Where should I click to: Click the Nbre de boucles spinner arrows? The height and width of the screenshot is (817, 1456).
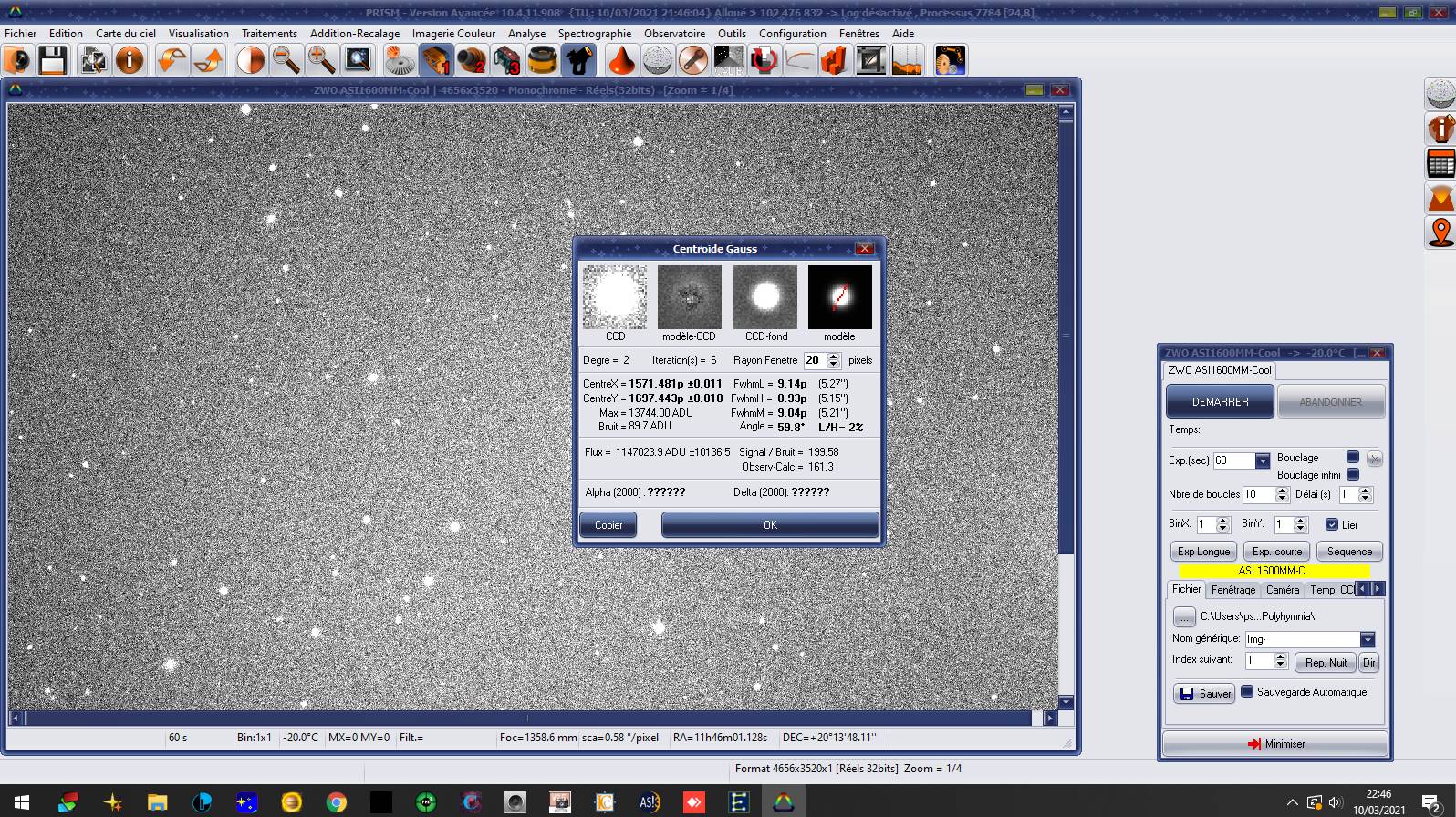coord(1282,494)
